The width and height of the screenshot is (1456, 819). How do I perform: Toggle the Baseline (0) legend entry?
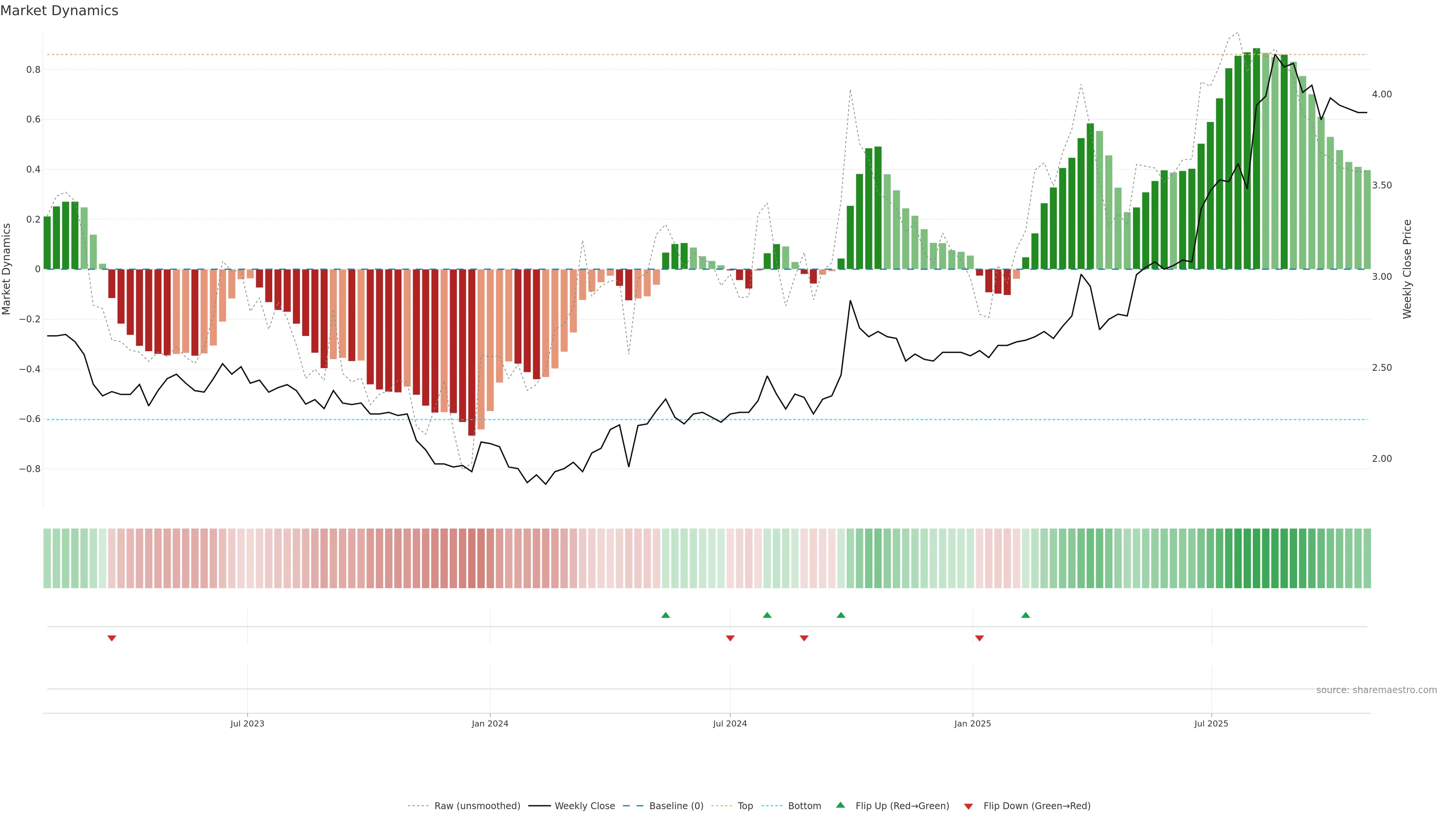tap(676, 806)
